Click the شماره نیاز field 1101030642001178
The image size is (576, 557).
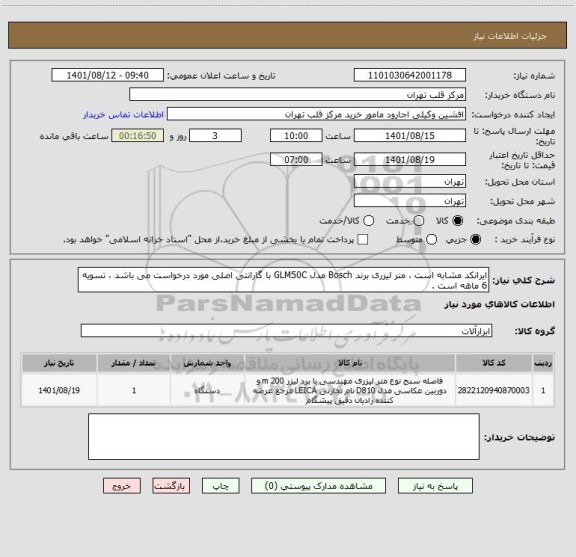click(x=410, y=75)
